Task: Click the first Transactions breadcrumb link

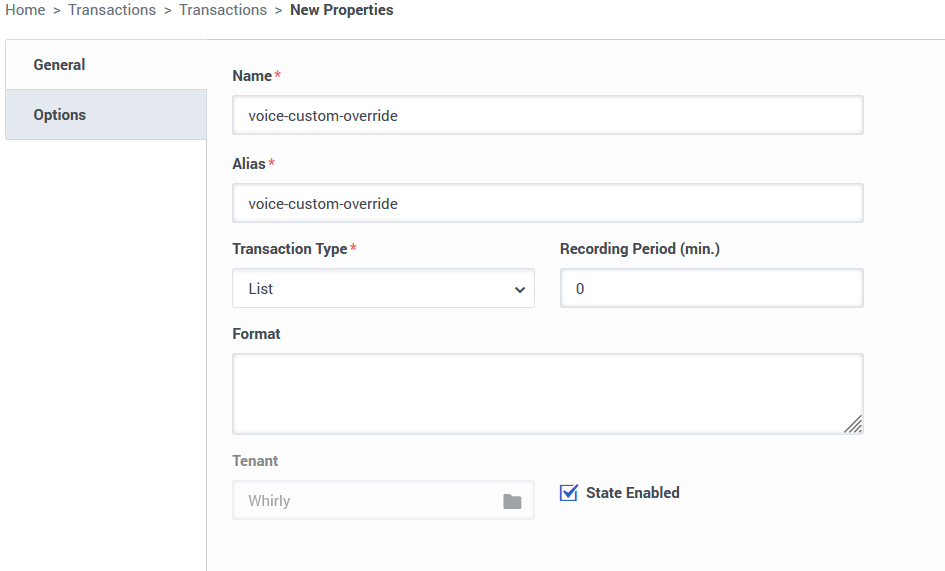Action: pos(112,10)
